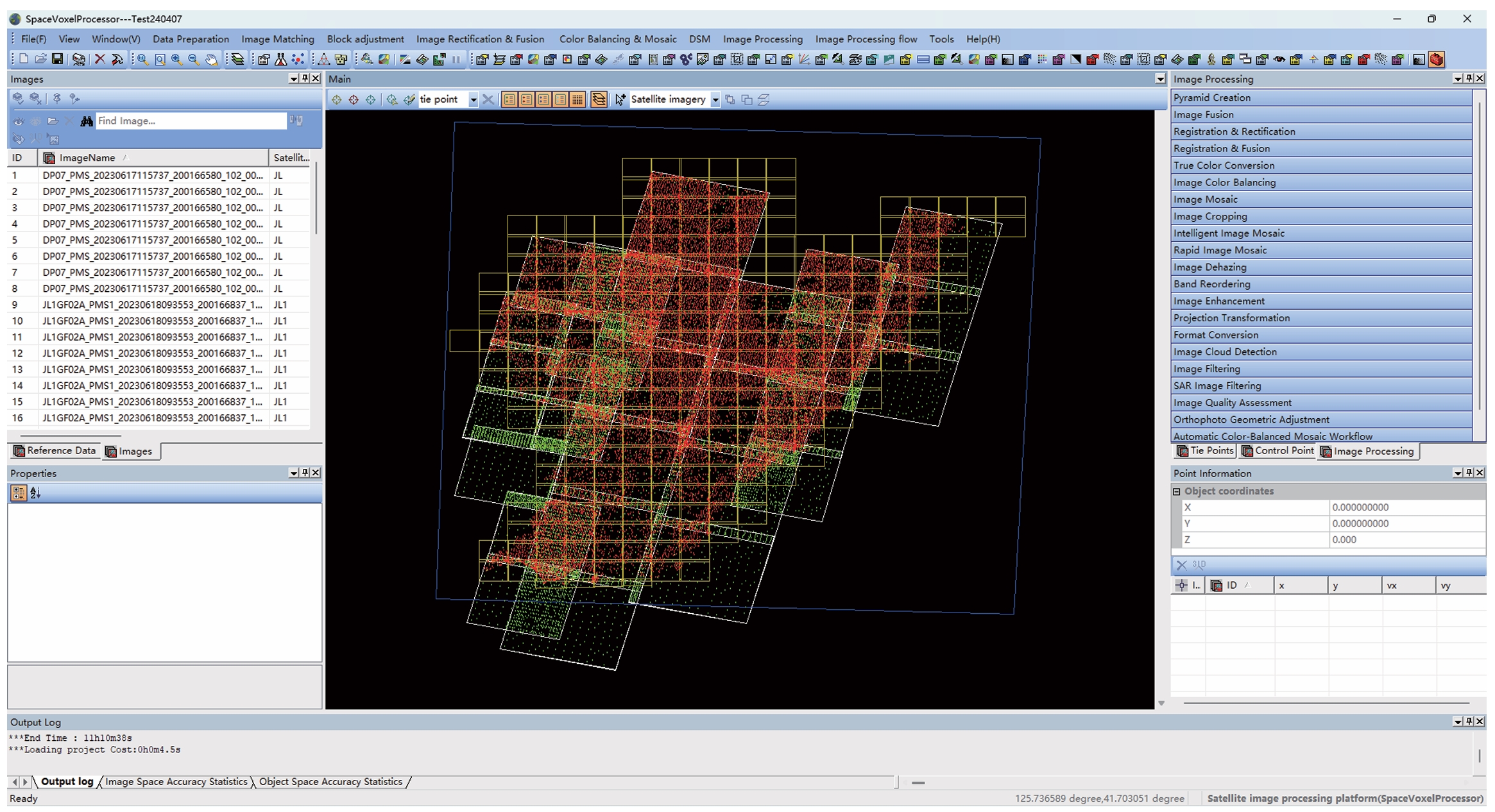Open the Block adjustment menu

click(x=366, y=39)
